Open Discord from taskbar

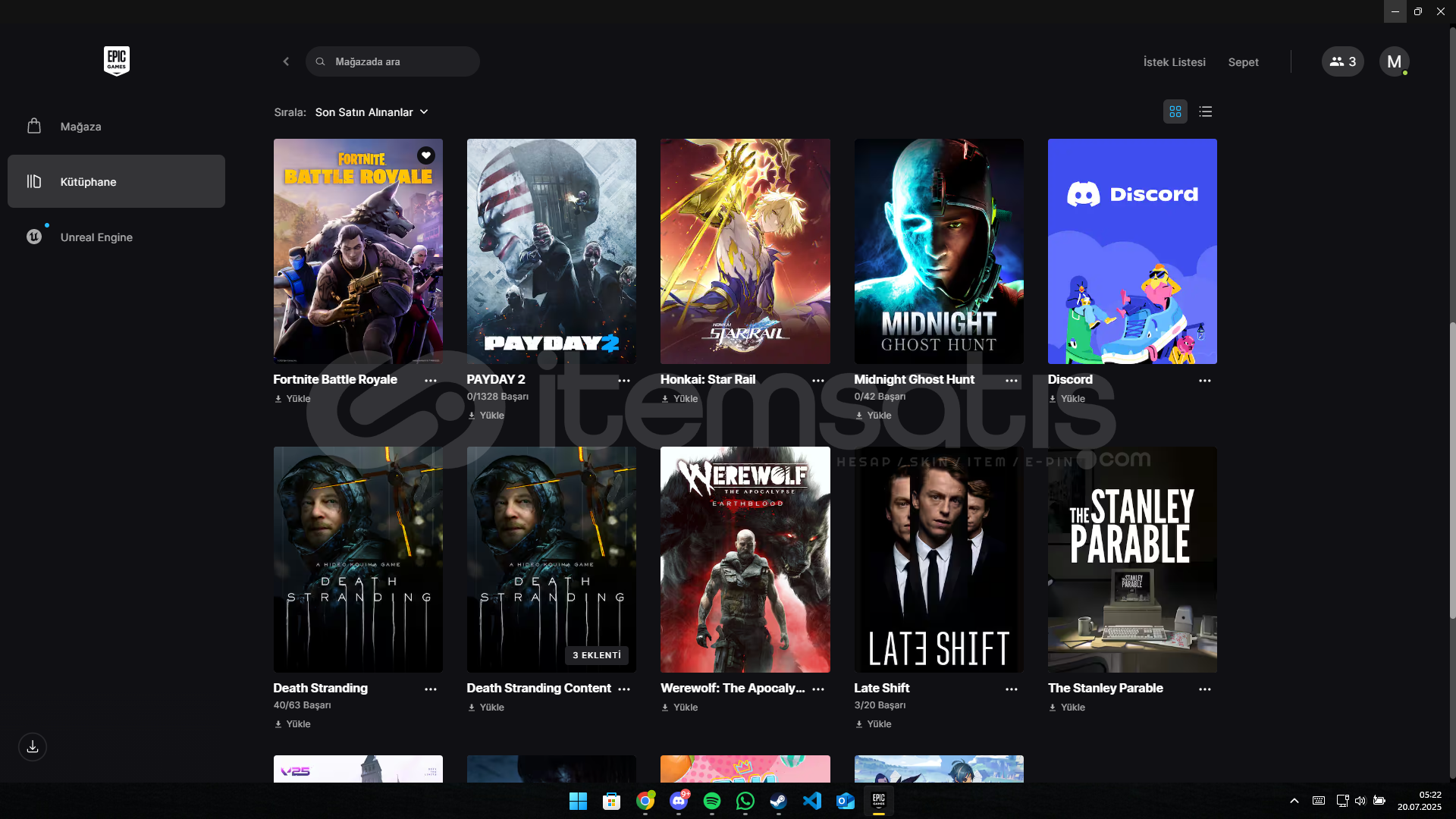(679, 801)
